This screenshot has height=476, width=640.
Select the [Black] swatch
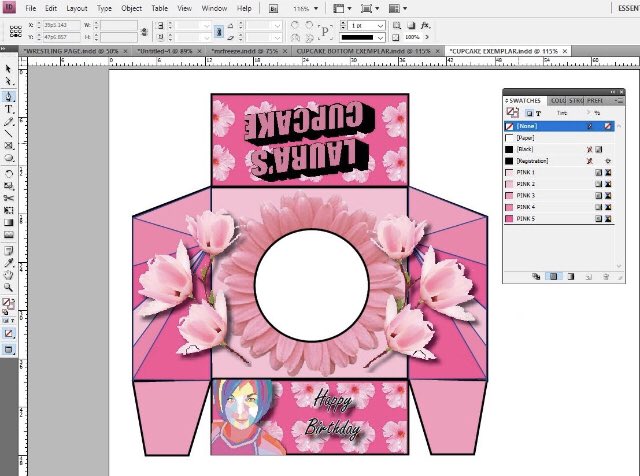click(x=559, y=149)
